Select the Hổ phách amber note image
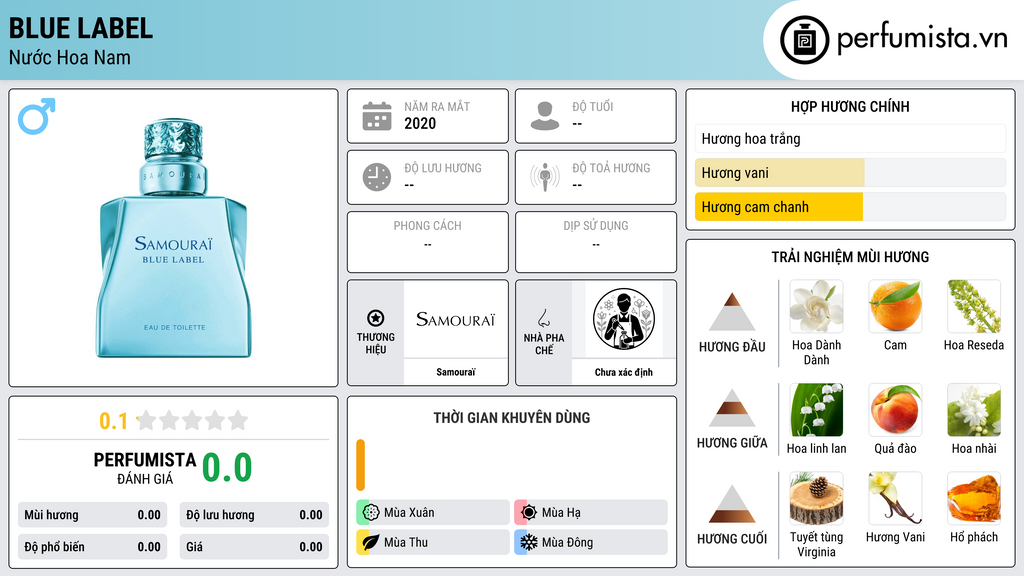The image size is (1024, 576). click(974, 498)
